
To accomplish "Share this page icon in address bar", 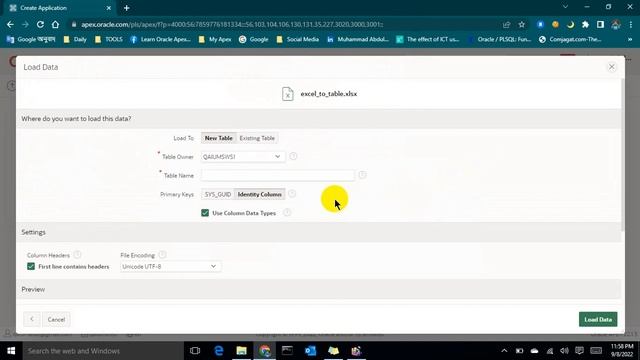I will point(507,24).
